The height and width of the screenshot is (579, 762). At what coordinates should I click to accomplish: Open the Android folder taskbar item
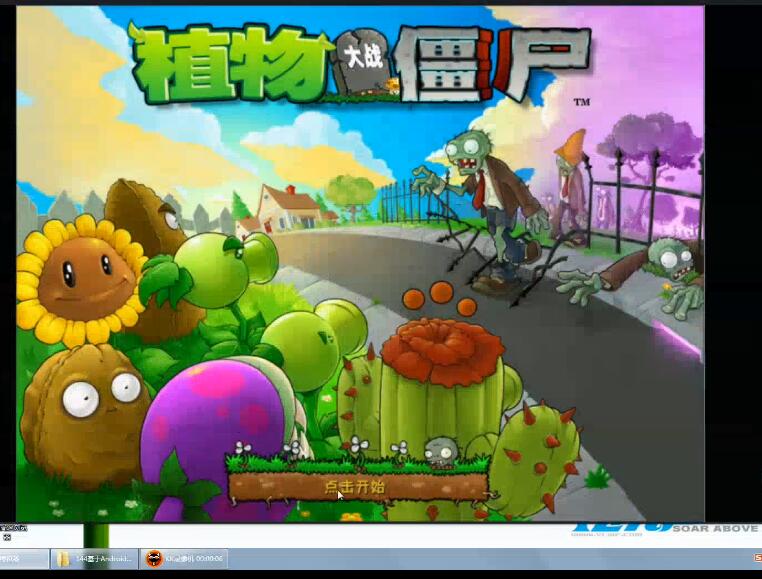point(95,559)
